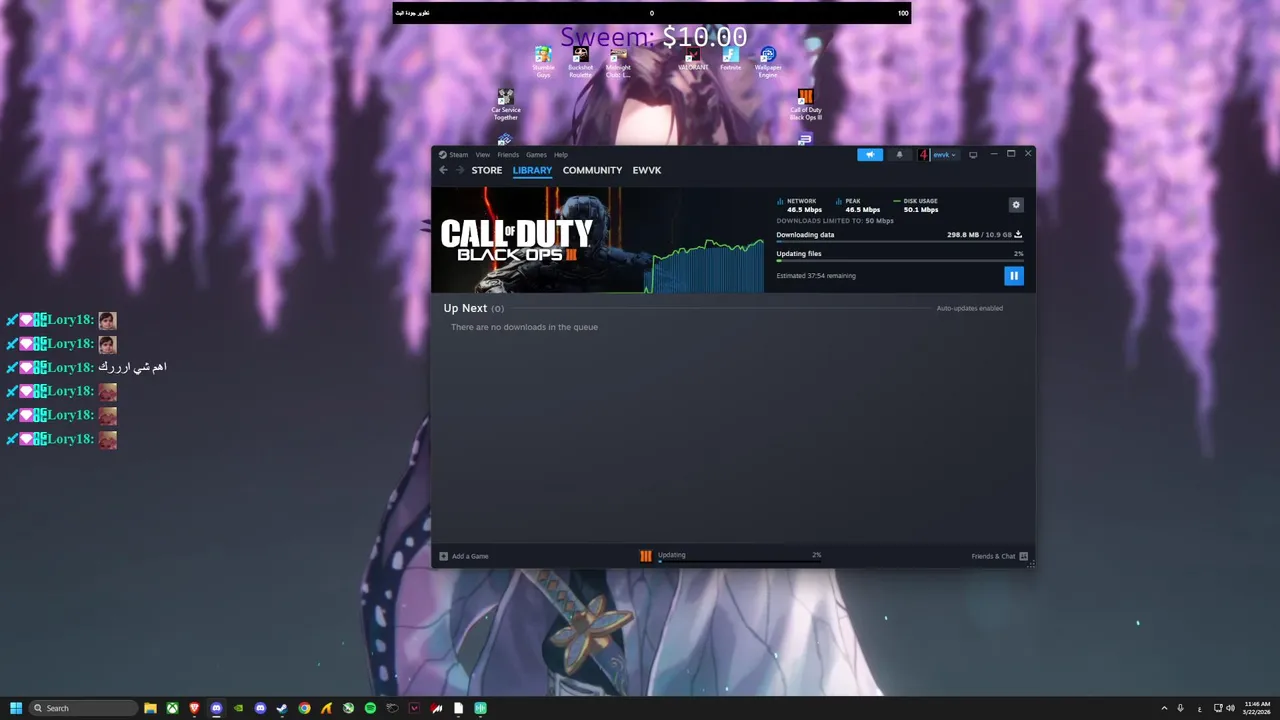Open the COMMUNITY tab
Screen dimensions: 1280x720
pyautogui.click(x=592, y=170)
